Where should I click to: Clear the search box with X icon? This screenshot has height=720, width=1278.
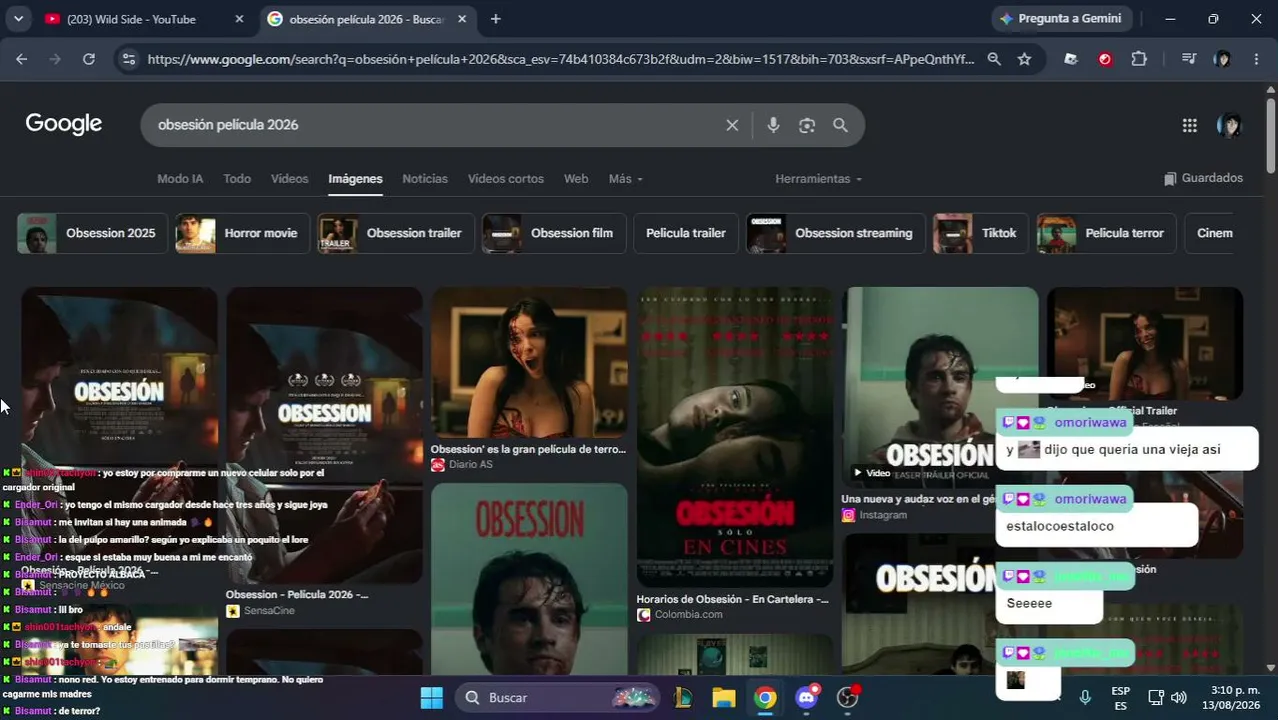point(732,125)
